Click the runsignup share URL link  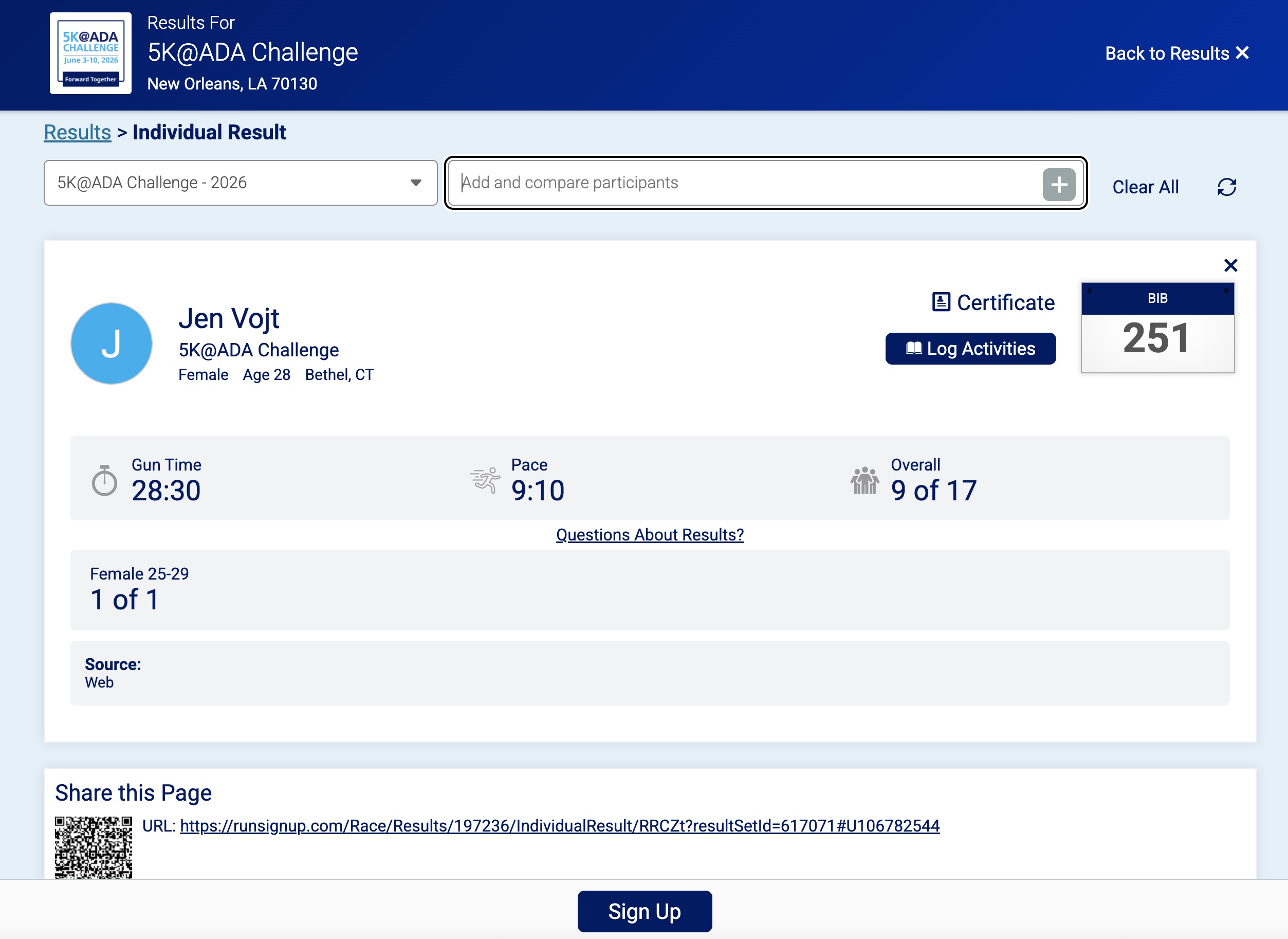coord(559,825)
